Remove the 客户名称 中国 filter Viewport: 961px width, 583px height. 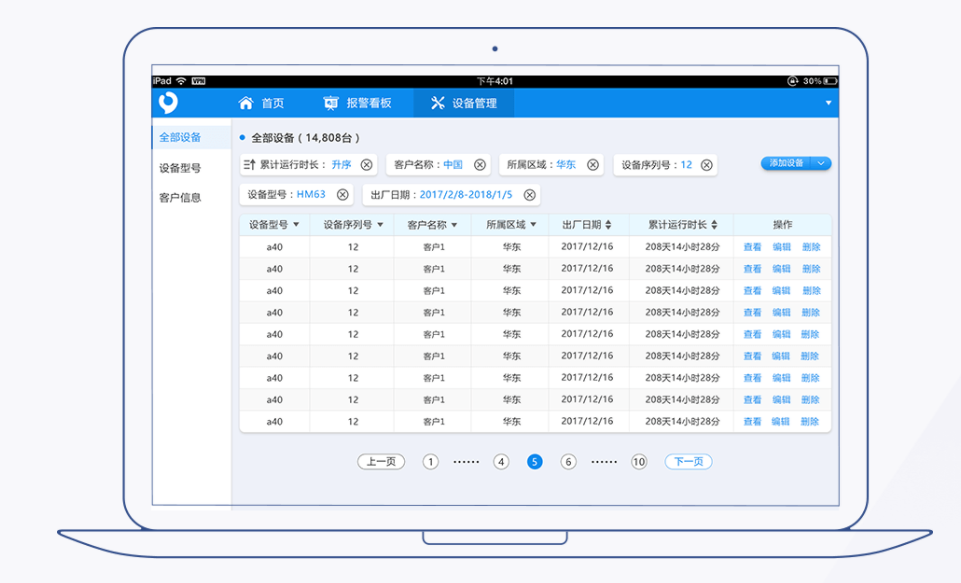[x=480, y=165]
